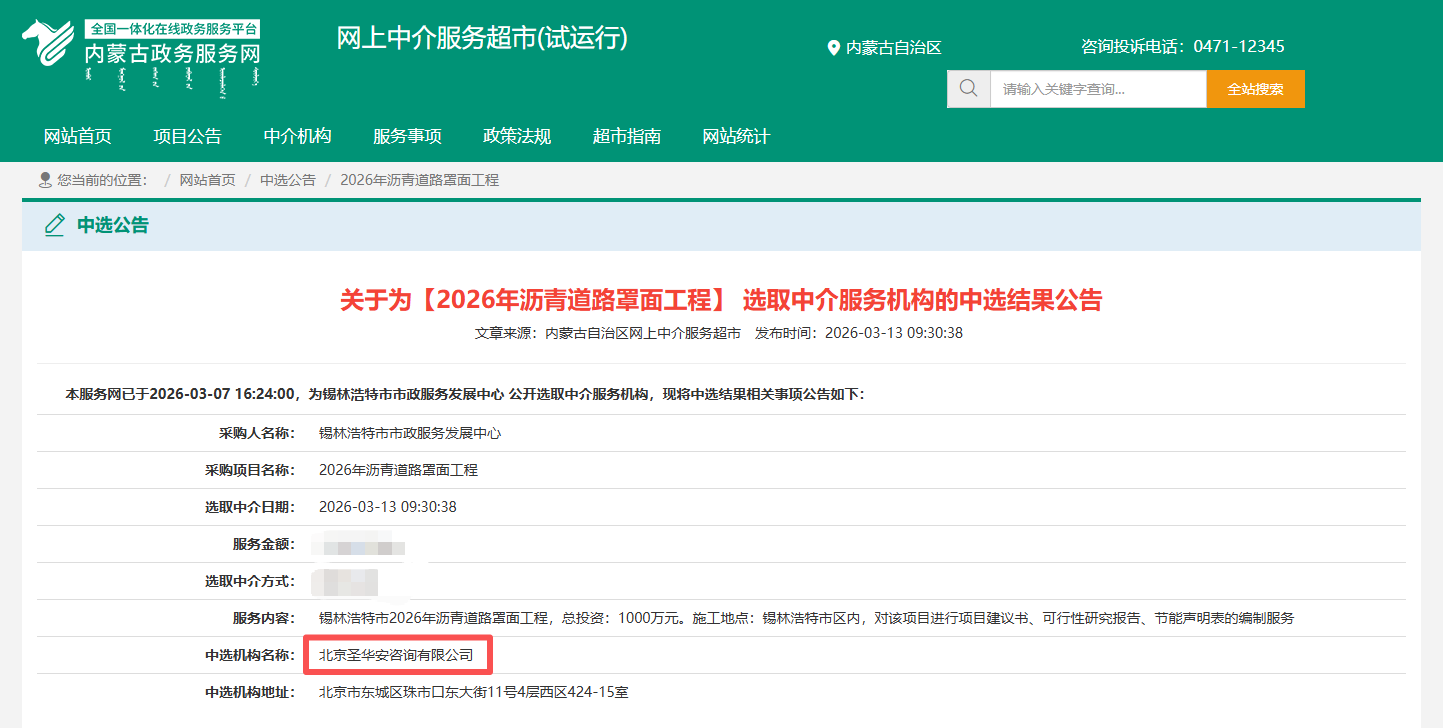The image size is (1443, 728).
Task: Select the 网站首页 navigation item
Action: click(x=77, y=136)
